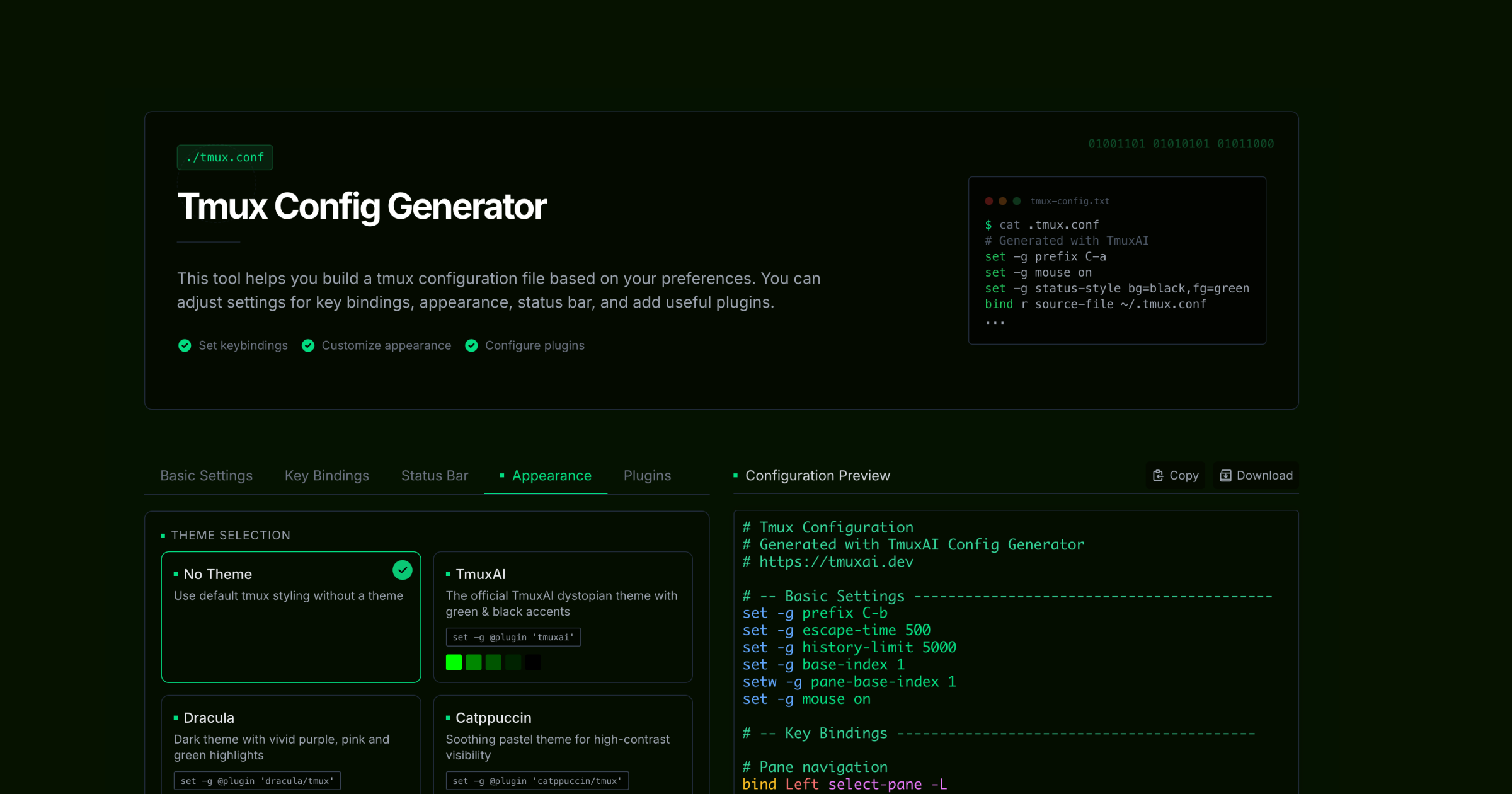
Task: Click the tmuxai.dev URL in preview
Action: click(836, 561)
